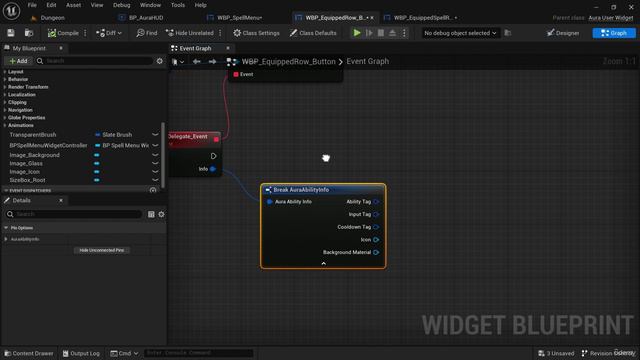Image resolution: width=640 pixels, height=360 pixels.
Task: Select the TransparentBrush variable
Action: (x=33, y=135)
